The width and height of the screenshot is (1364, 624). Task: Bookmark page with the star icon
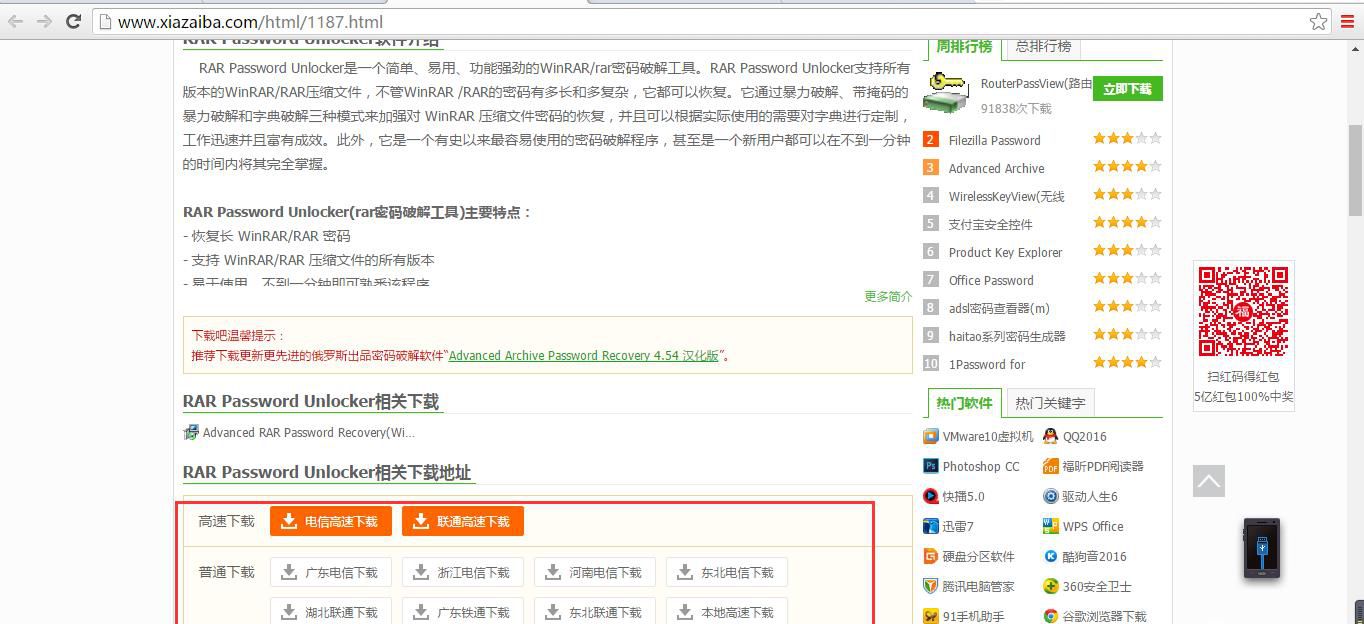[x=1319, y=21]
